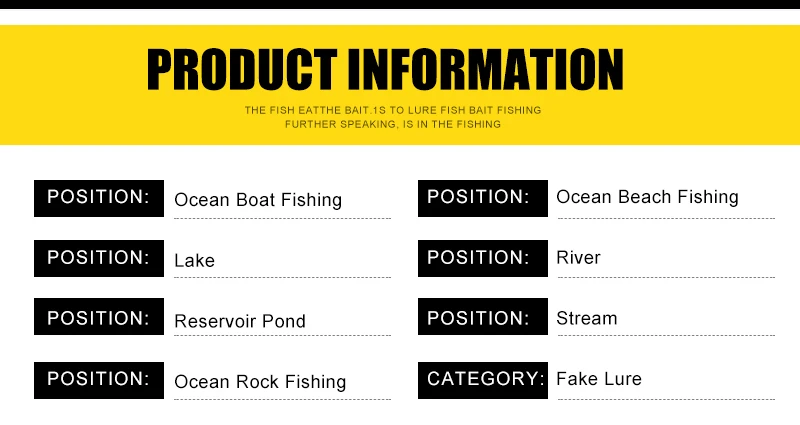Click POSITION label next to River
Viewport: 800px width, 425px height.
tap(483, 258)
